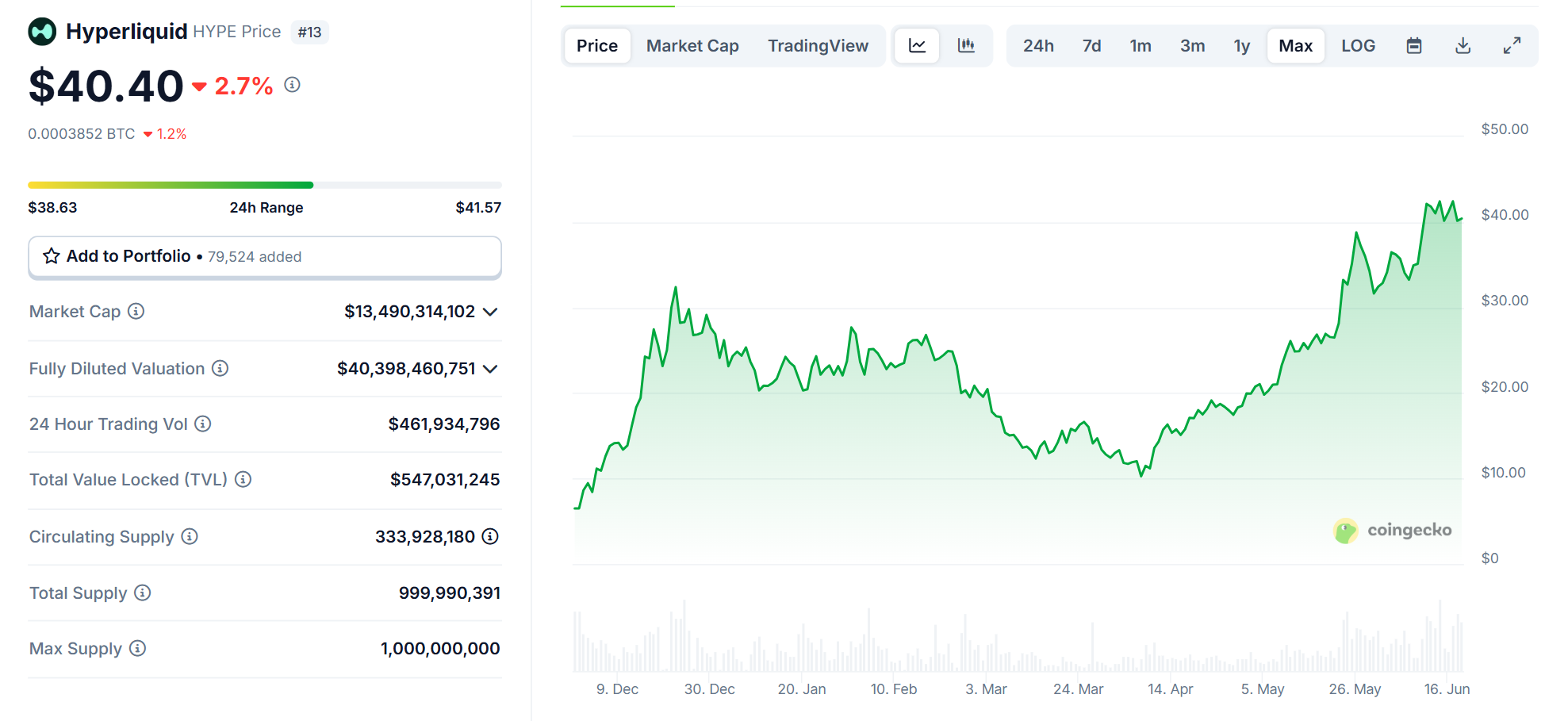Click the $461,934,796 trading volume value
1568x721 pixels.
coord(444,424)
